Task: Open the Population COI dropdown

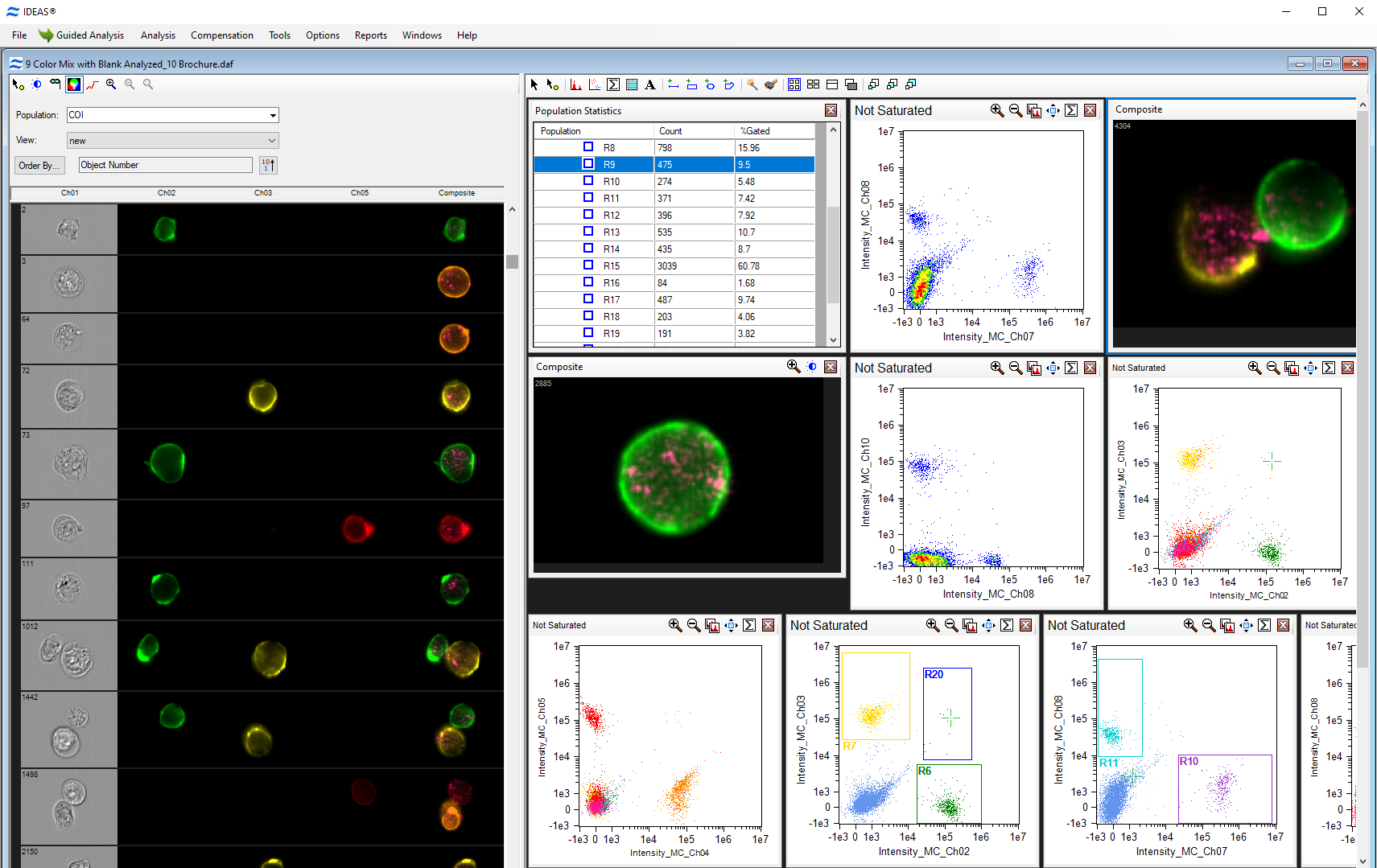Action: pos(273,115)
